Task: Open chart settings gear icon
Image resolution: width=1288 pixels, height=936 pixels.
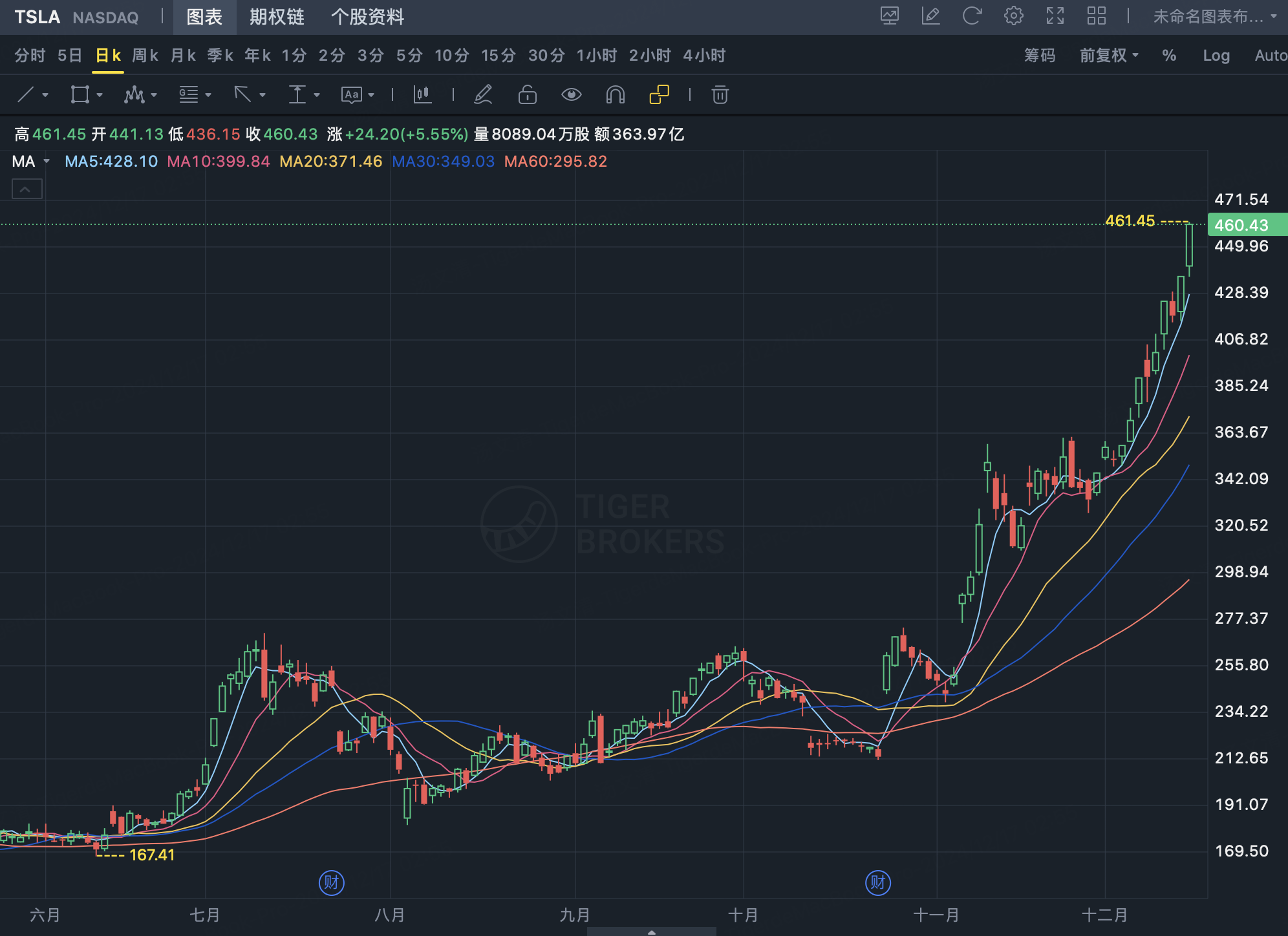Action: pyautogui.click(x=1013, y=16)
